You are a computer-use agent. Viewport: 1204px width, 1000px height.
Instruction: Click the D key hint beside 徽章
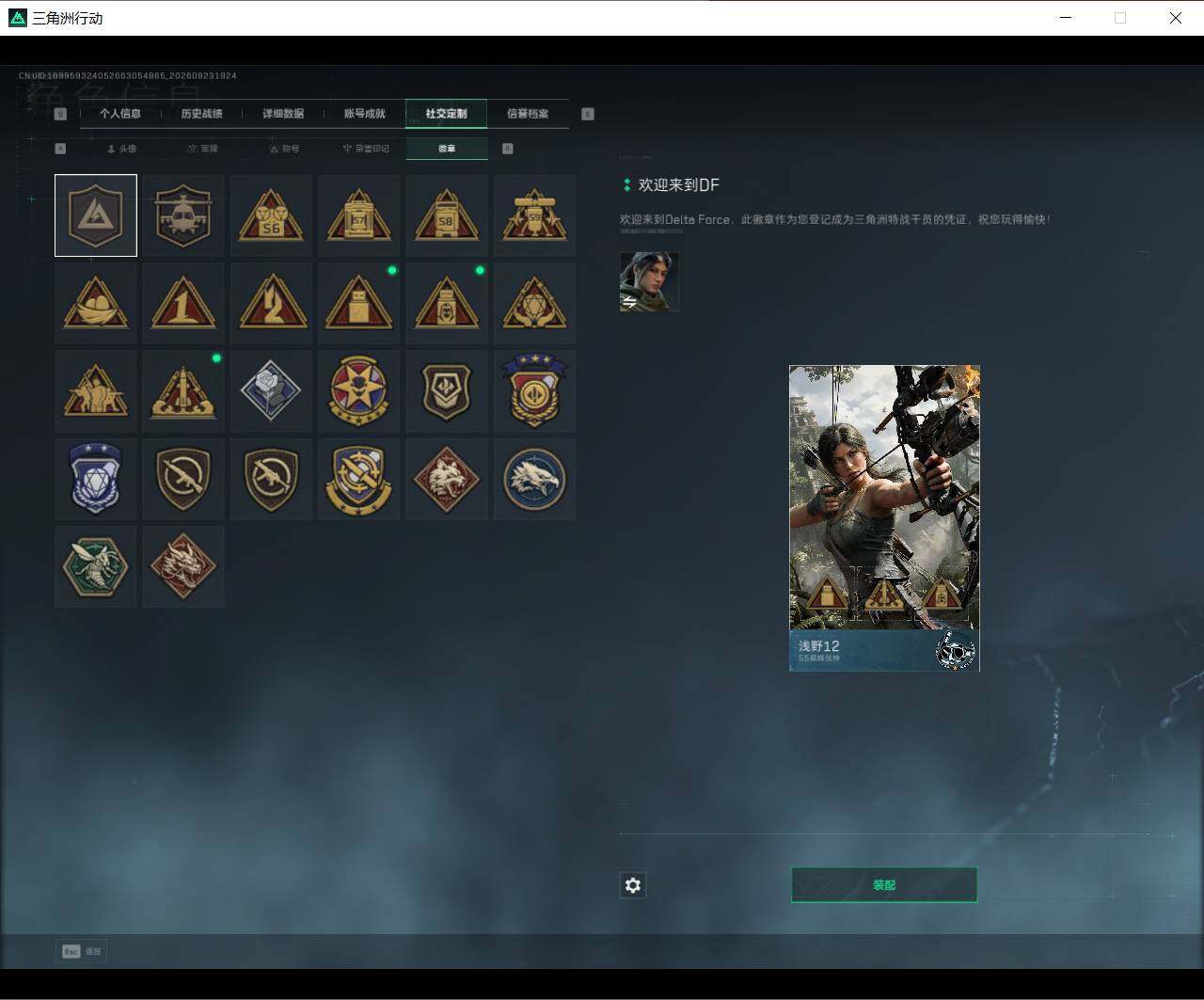coord(508,149)
